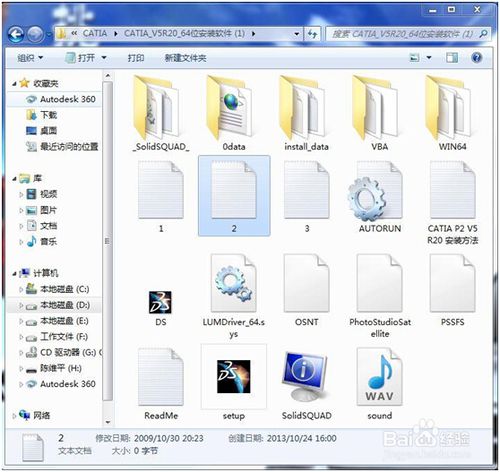Expand the 网络 section
The width and height of the screenshot is (500, 472).
[14, 416]
